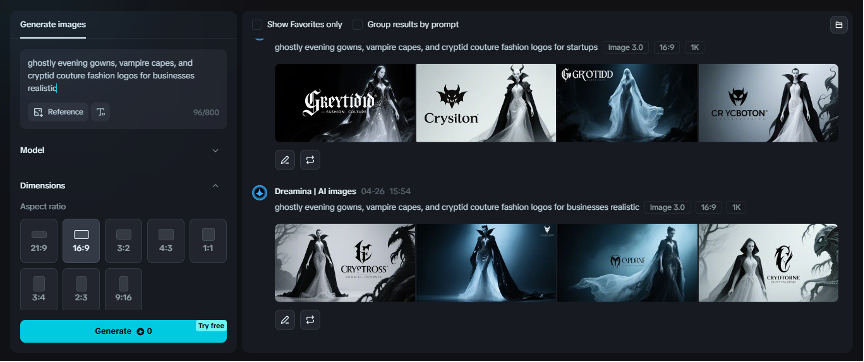Open the Grotidd ghostly gown thumbnail
This screenshot has height=362, width=864.
[x=627, y=103]
